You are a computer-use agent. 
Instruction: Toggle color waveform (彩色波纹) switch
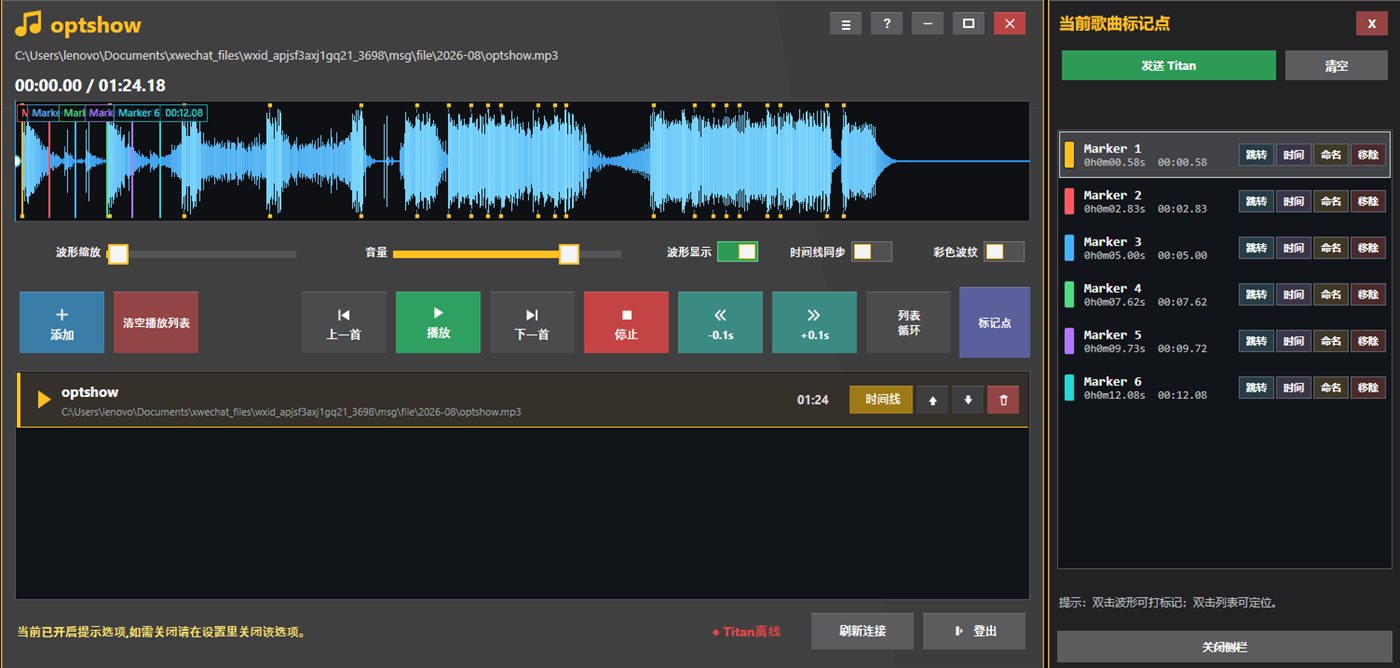1004,252
